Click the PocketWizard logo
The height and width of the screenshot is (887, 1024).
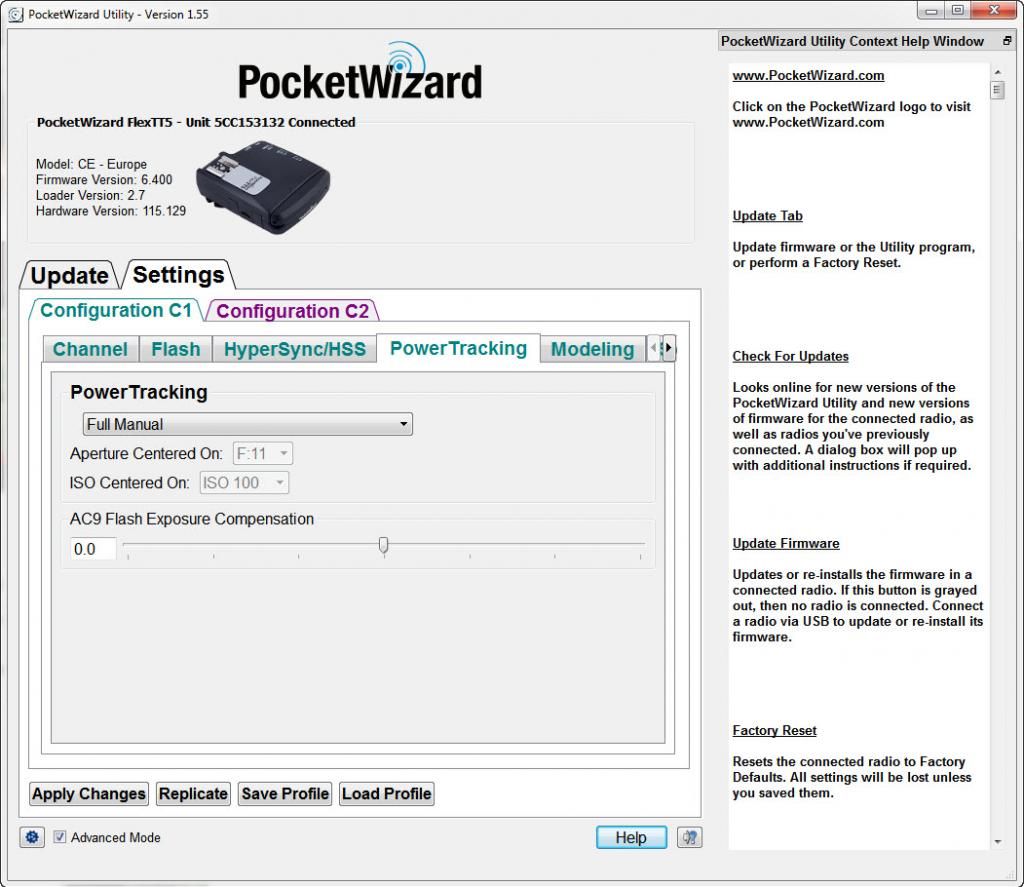(x=360, y=73)
